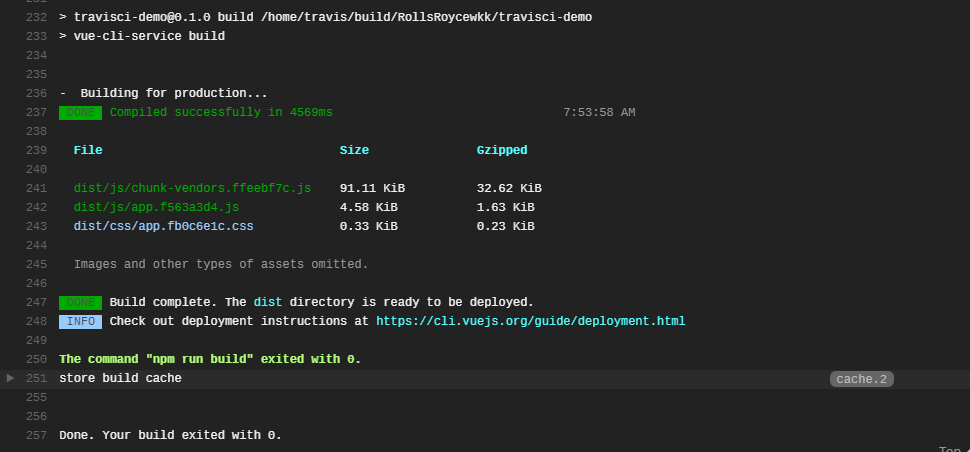
Task: Click line number 237
Action: point(36,113)
